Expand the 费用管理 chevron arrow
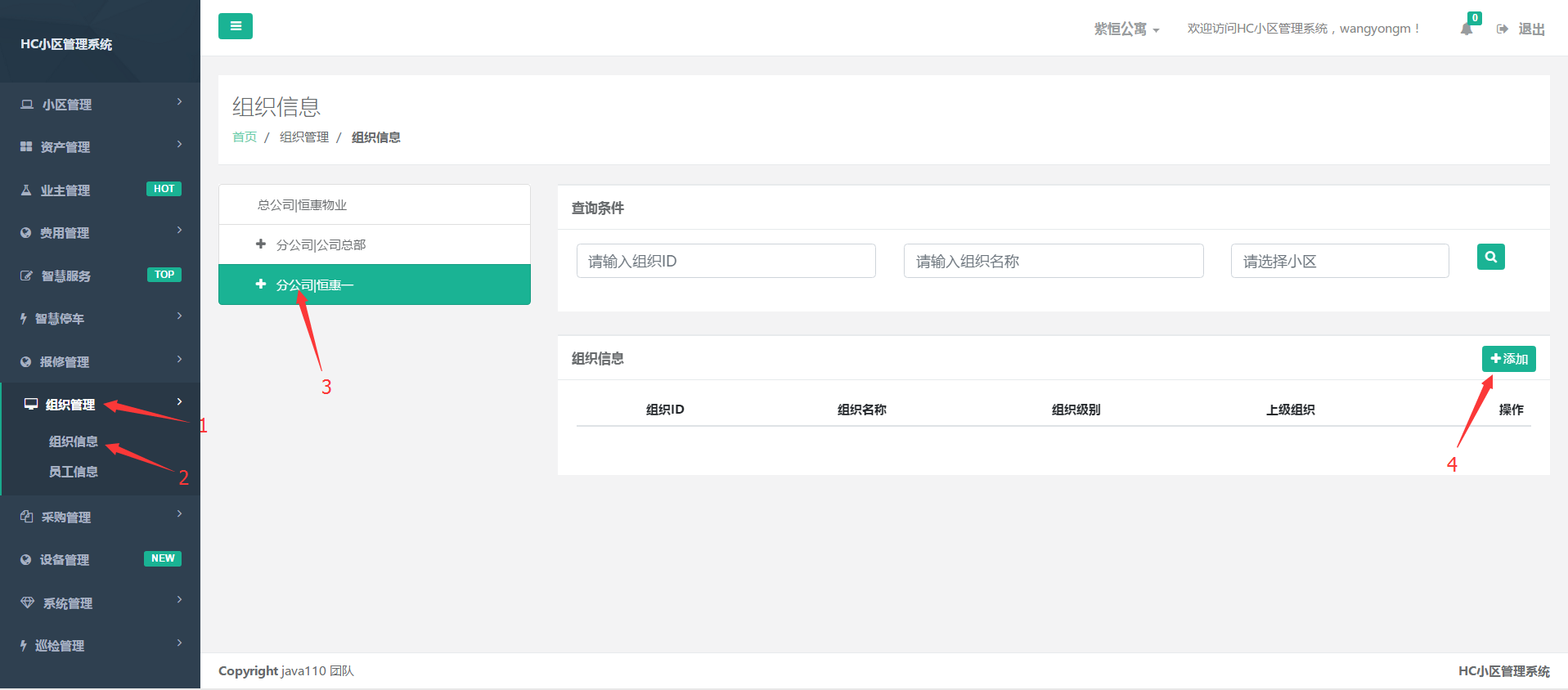This screenshot has height=690, width=1568. pos(180,231)
